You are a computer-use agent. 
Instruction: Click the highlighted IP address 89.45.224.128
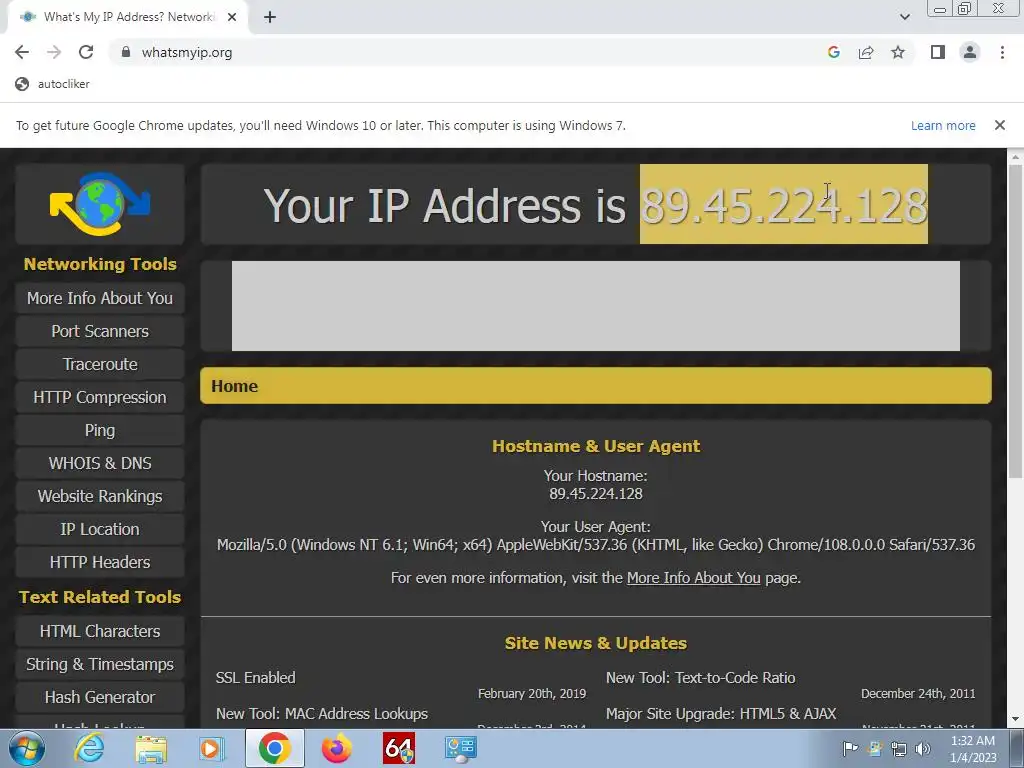pyautogui.click(x=784, y=204)
